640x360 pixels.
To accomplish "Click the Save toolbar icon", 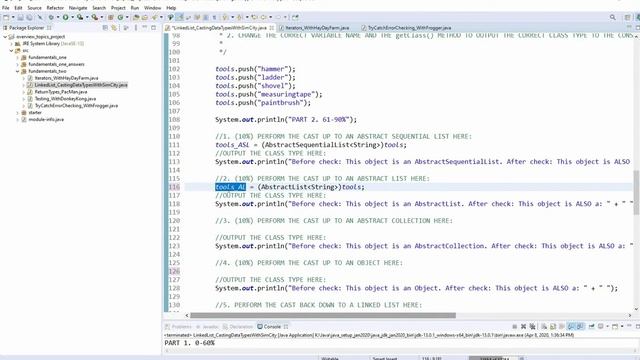I will (x=20, y=17).
